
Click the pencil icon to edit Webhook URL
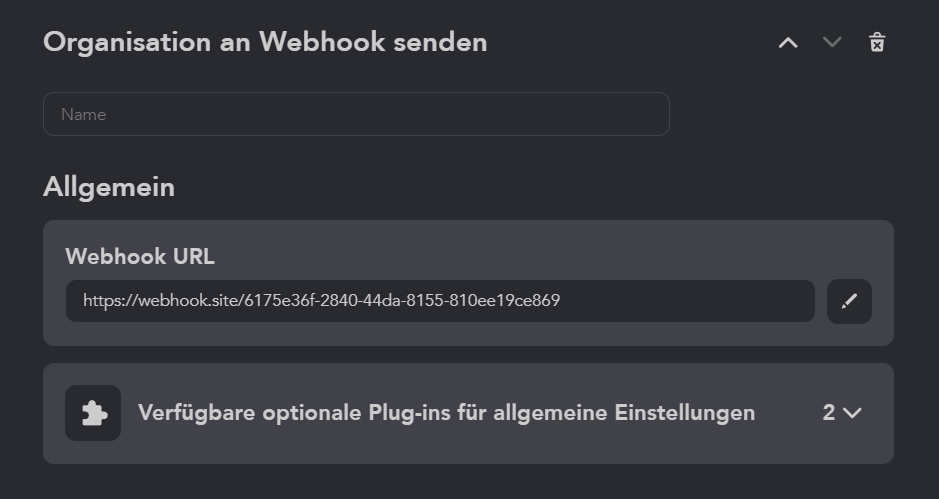pyautogui.click(x=849, y=301)
